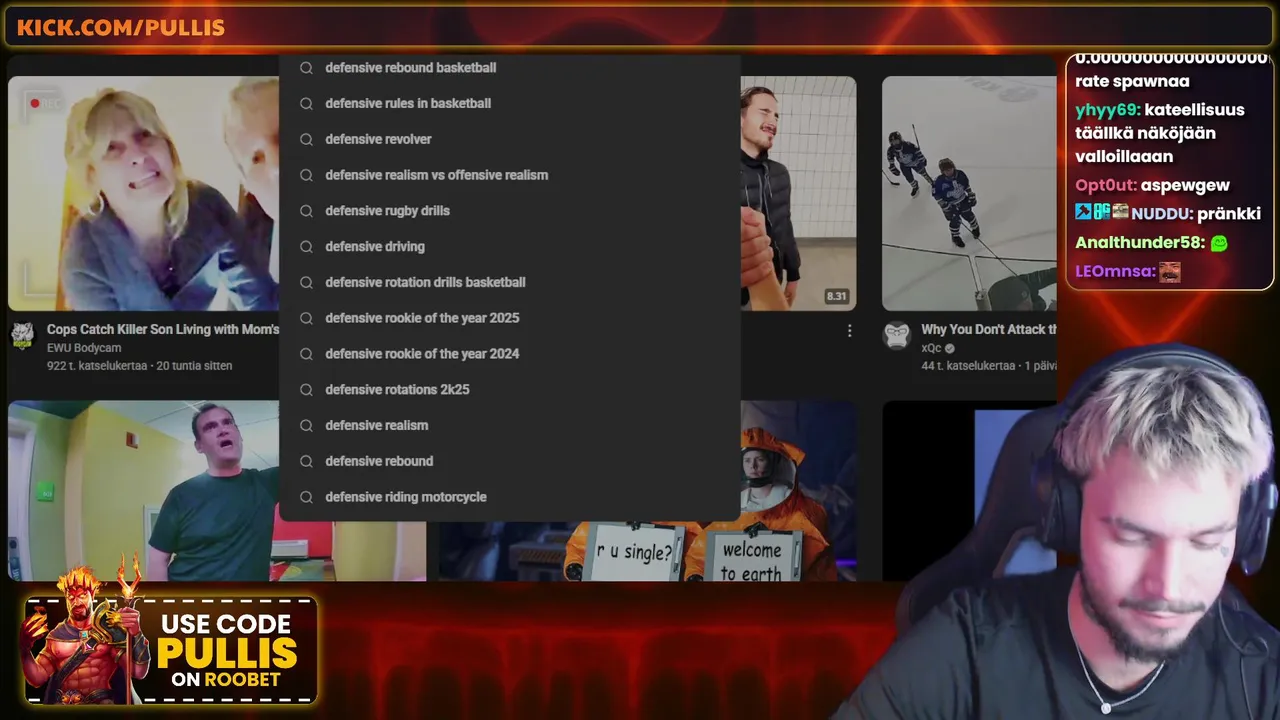Click 'Cops Catch Killer Son Living with Mom's' title
The width and height of the screenshot is (1280, 720).
tap(163, 329)
